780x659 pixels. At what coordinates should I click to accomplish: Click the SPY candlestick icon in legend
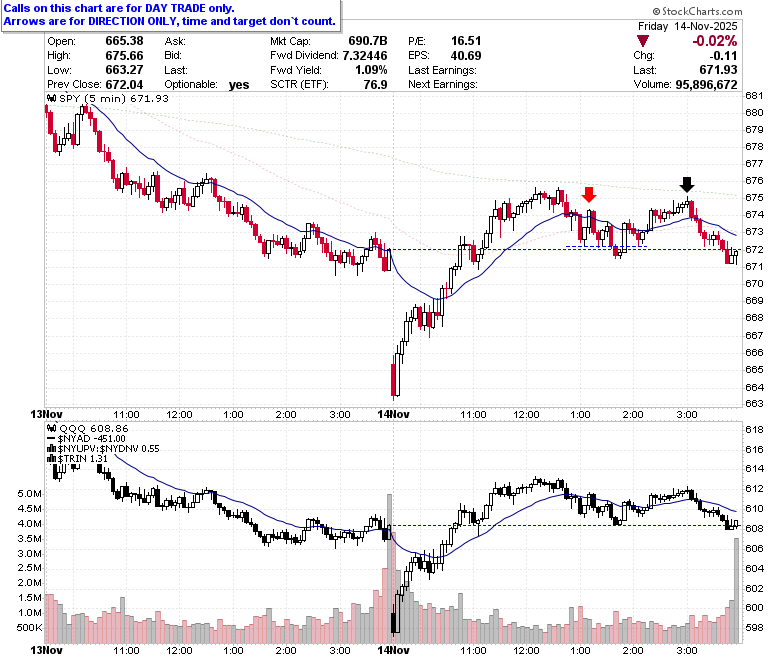[x=51, y=98]
